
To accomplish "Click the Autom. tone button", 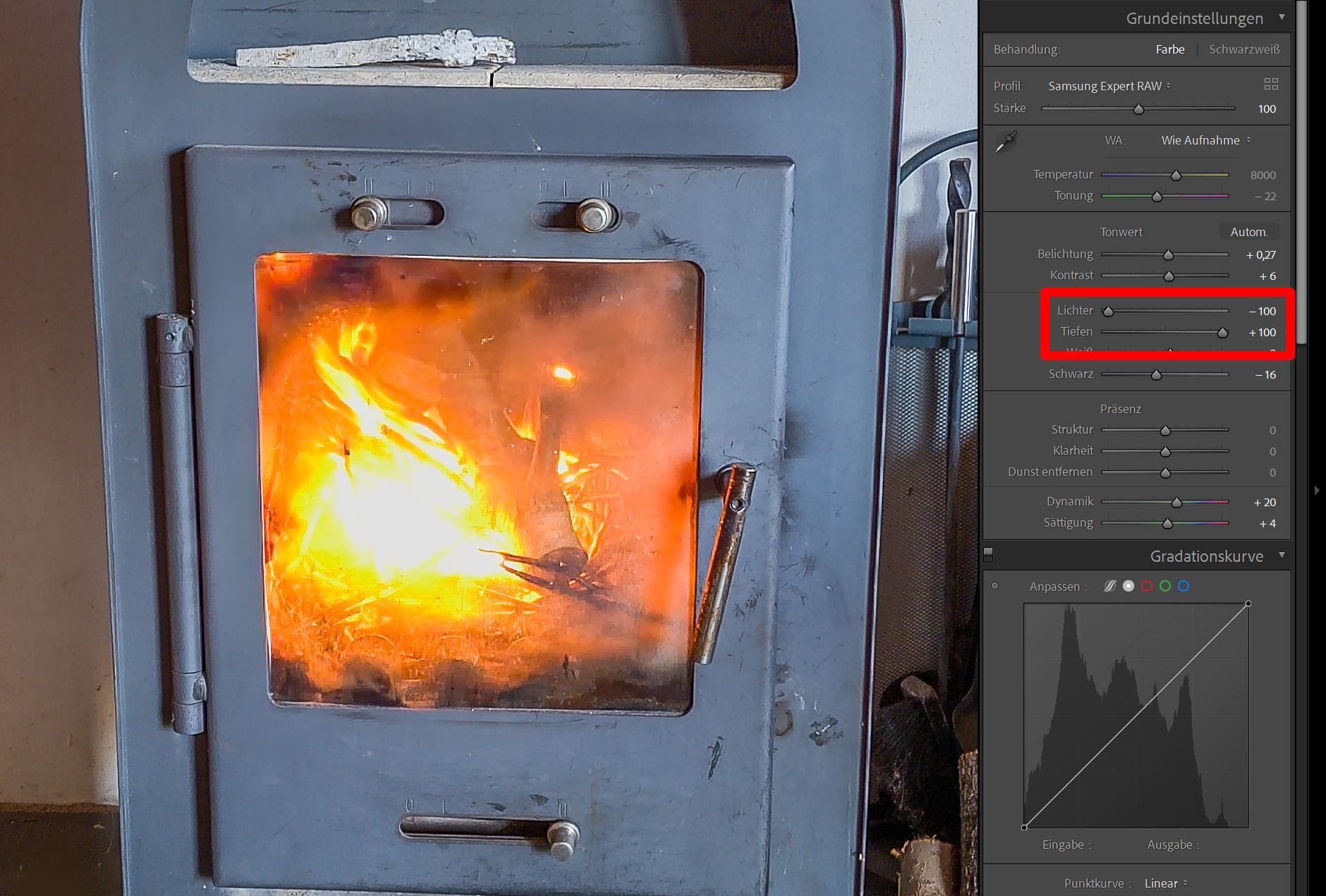I will tap(1248, 232).
